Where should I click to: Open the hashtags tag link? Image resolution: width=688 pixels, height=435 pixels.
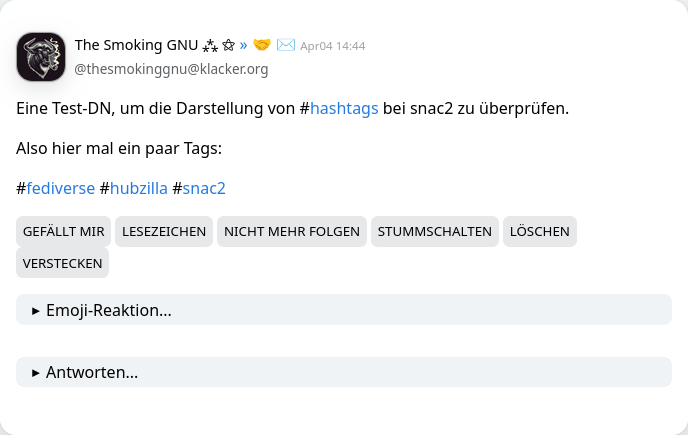coord(344,108)
